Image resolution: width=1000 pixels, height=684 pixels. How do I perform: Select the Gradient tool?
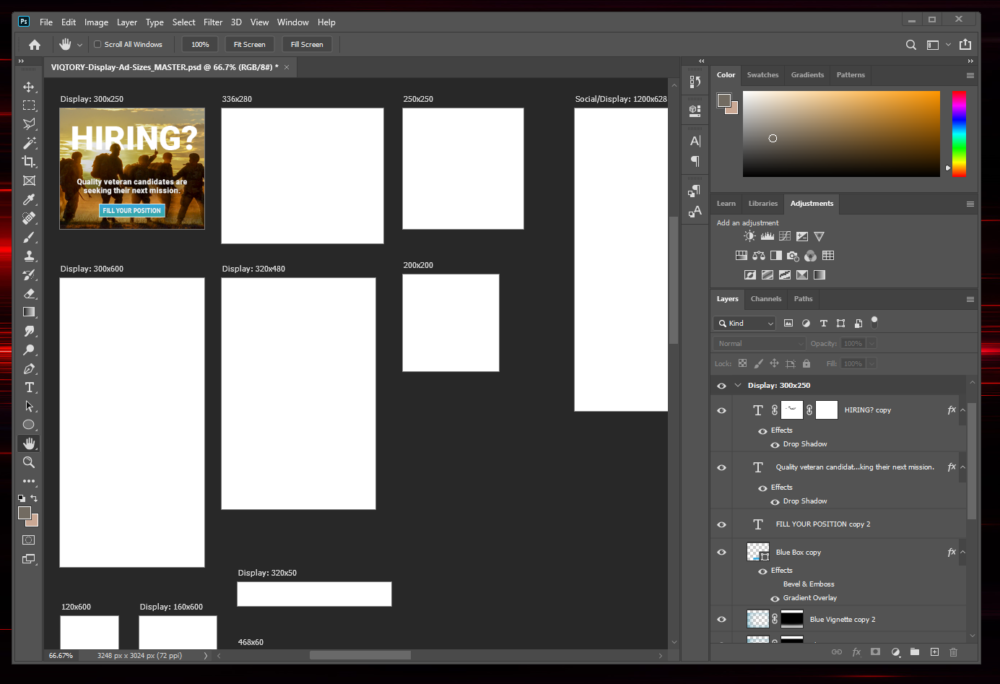[29, 311]
